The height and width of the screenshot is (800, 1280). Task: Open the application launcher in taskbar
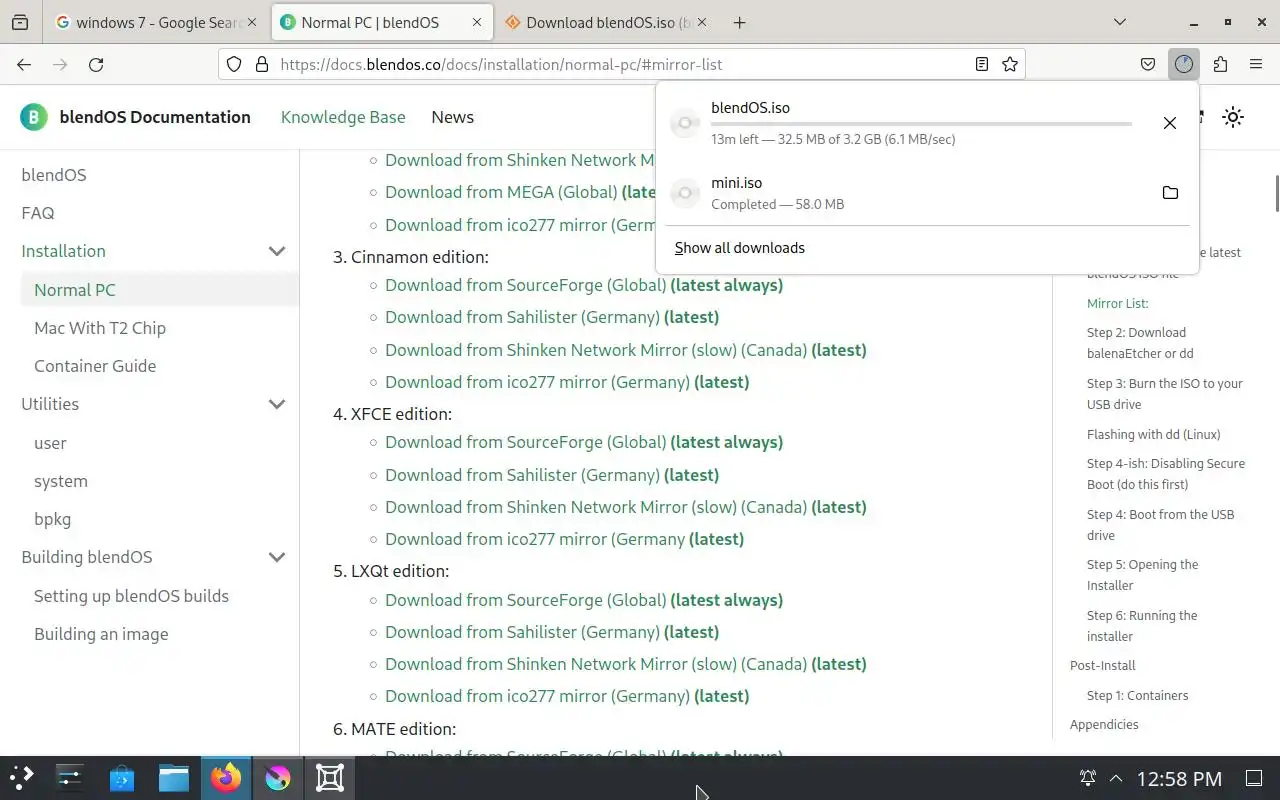click(x=21, y=778)
